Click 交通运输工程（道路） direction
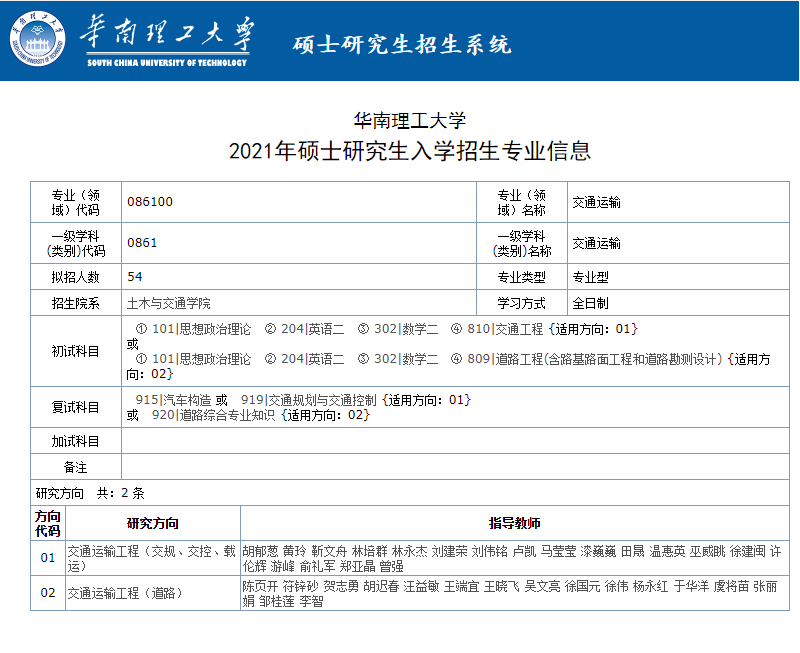Image resolution: width=800 pixels, height=653 pixels. click(125, 593)
